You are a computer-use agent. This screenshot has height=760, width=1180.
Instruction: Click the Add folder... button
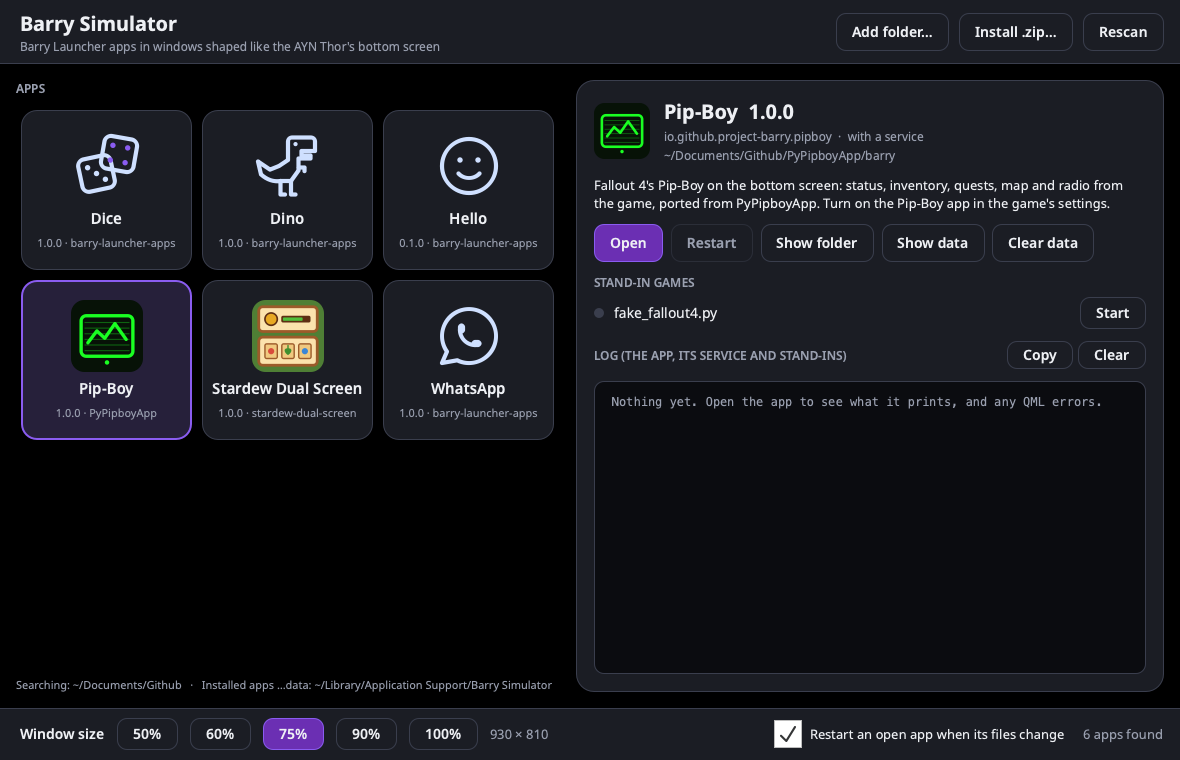pos(892,32)
